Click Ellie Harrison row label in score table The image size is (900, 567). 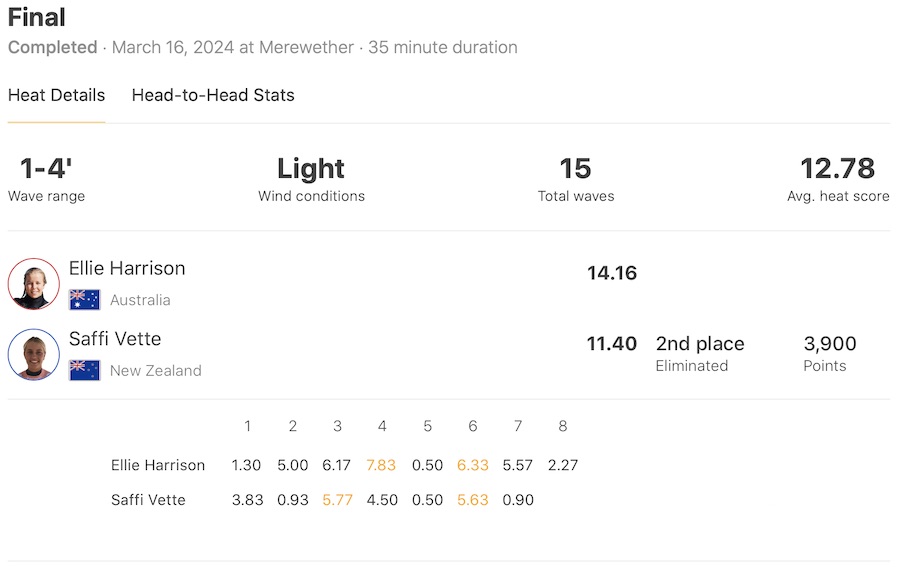tap(158, 465)
